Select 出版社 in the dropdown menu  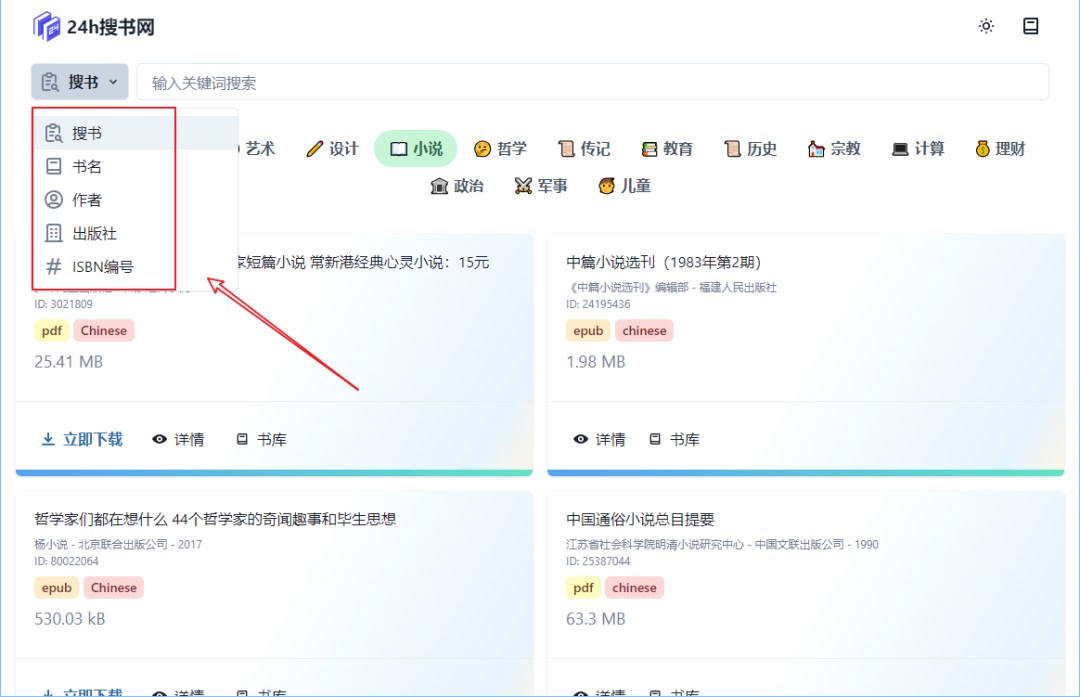coord(136,233)
